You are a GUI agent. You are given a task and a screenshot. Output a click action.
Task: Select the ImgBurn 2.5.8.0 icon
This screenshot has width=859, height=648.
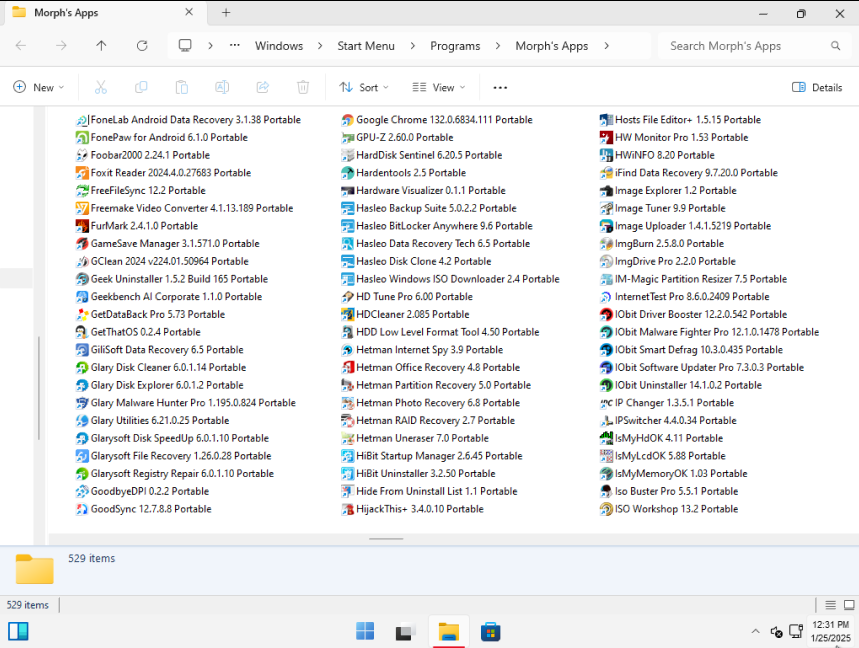606,244
